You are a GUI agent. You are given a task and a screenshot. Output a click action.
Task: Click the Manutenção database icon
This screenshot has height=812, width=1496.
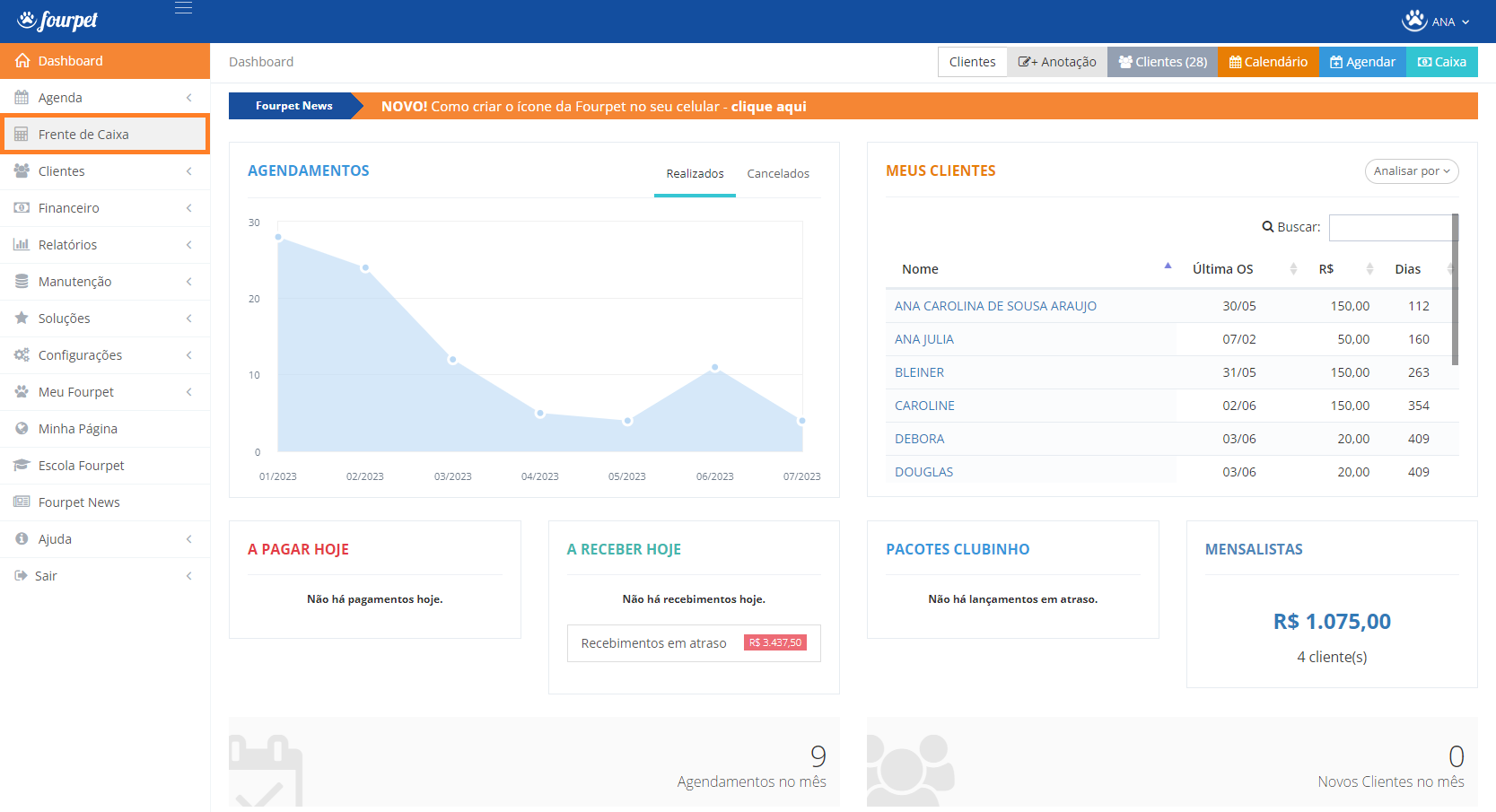click(x=22, y=282)
